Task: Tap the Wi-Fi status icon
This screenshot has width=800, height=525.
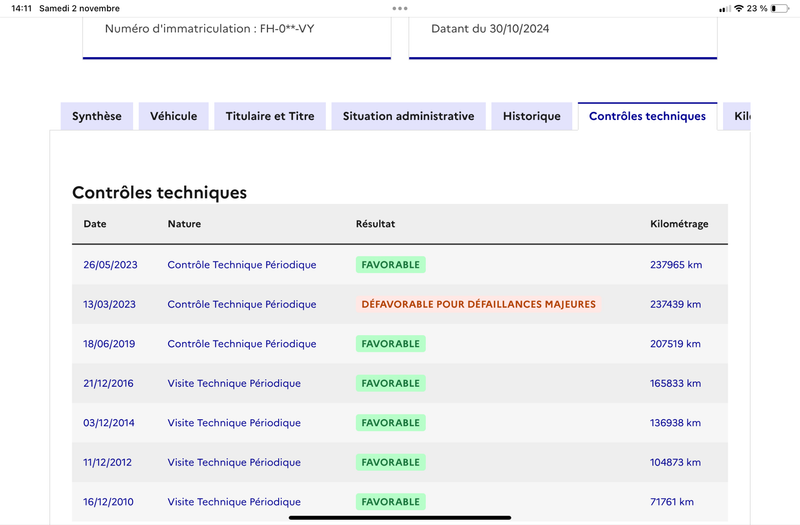Action: click(x=739, y=8)
